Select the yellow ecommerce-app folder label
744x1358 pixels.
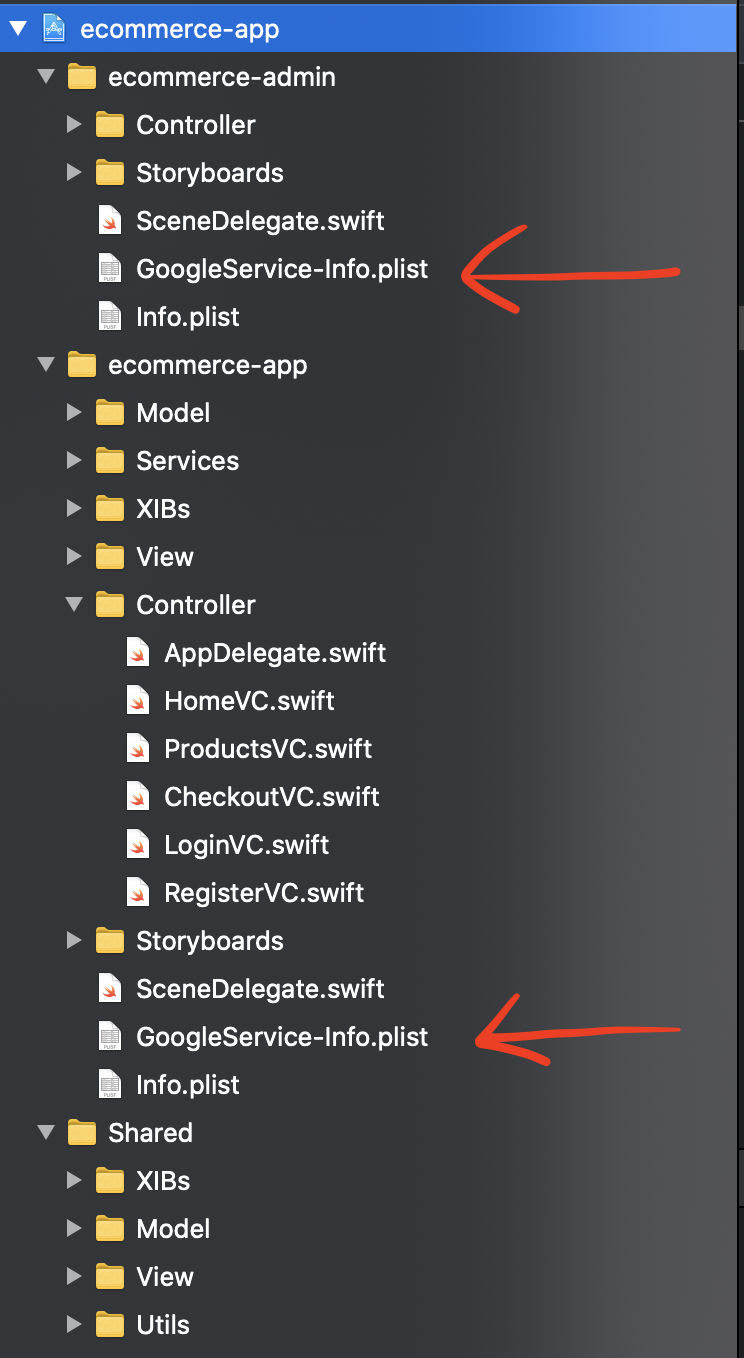pos(208,365)
